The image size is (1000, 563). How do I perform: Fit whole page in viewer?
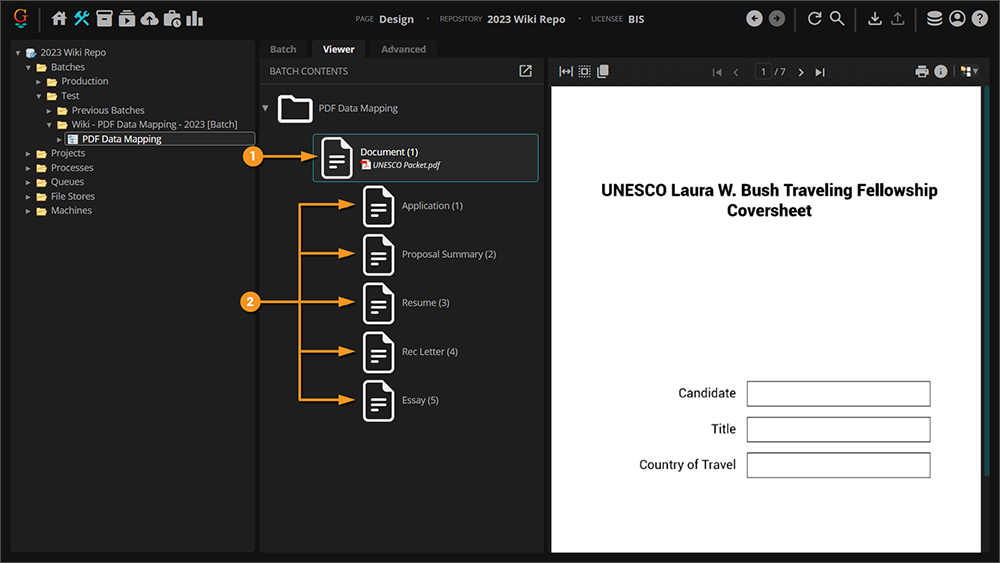(x=584, y=71)
